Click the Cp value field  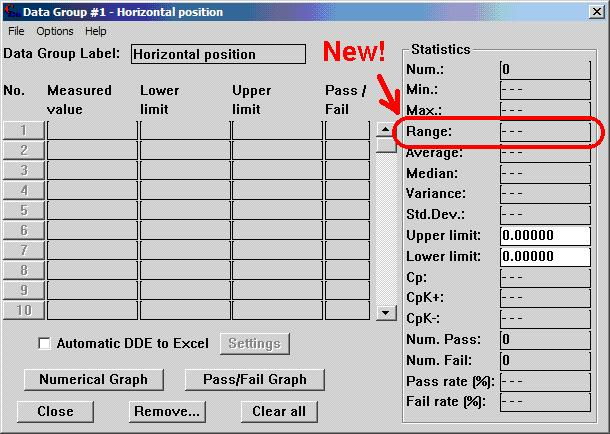point(545,278)
